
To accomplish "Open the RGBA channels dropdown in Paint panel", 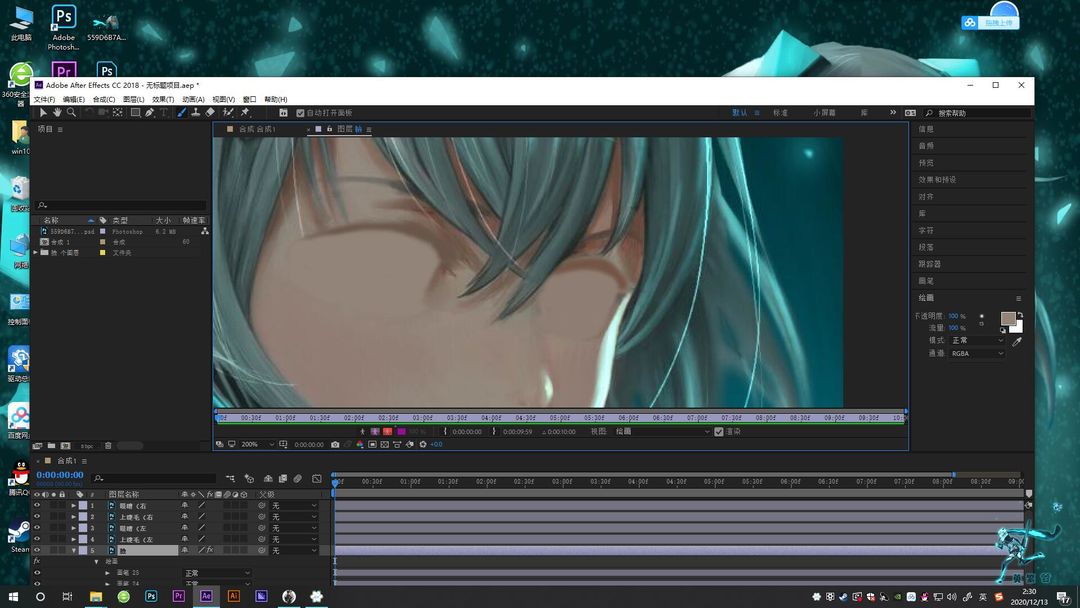I will click(977, 354).
